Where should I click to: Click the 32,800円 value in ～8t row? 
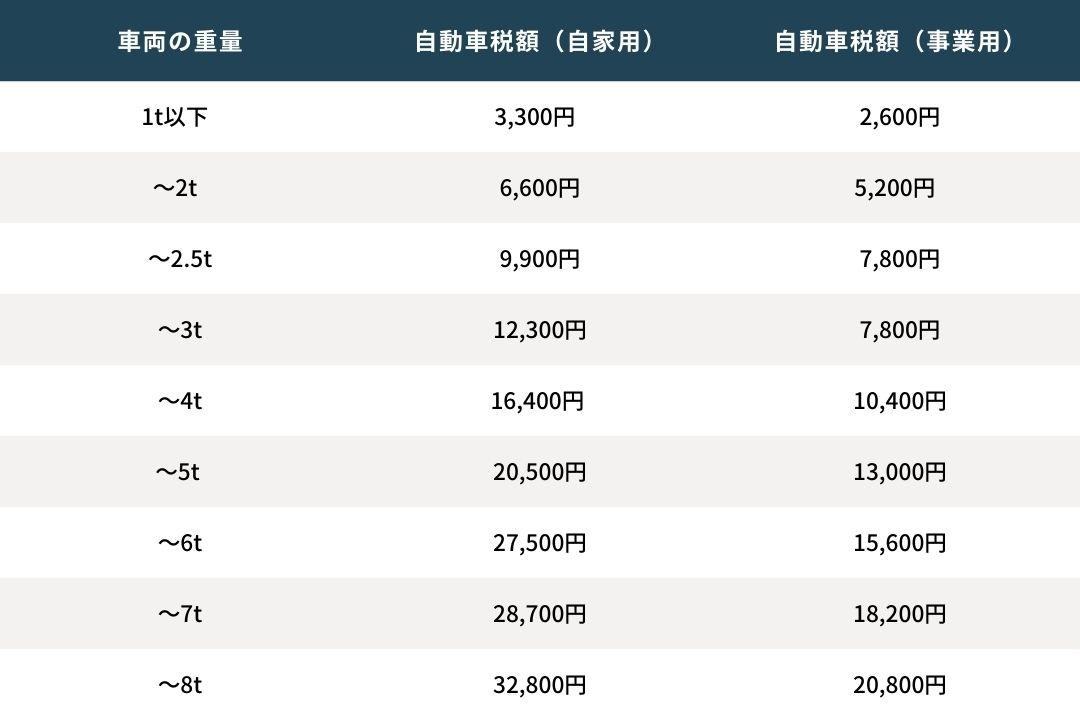pyautogui.click(x=539, y=684)
